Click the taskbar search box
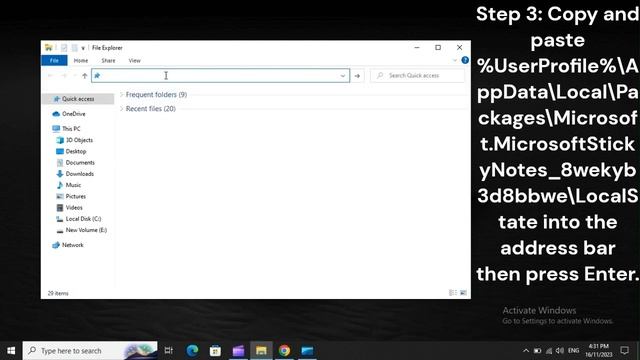Image resolution: width=640 pixels, height=360 pixels. (x=90, y=351)
